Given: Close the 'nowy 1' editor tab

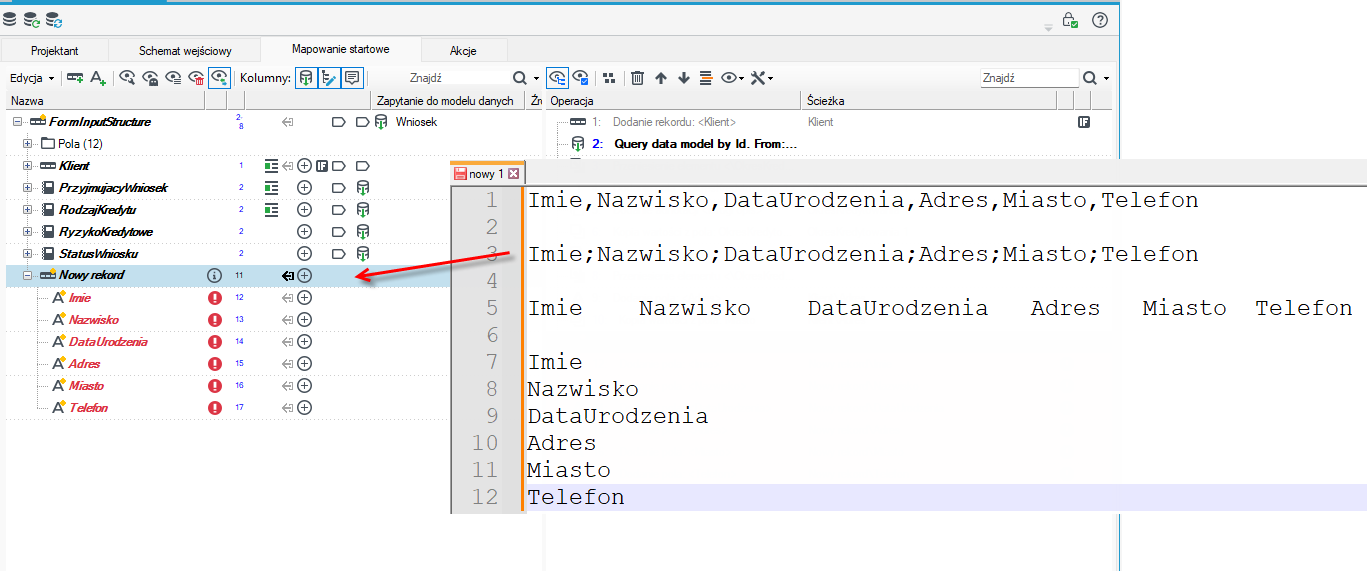Looking at the screenshot, I should [513, 174].
